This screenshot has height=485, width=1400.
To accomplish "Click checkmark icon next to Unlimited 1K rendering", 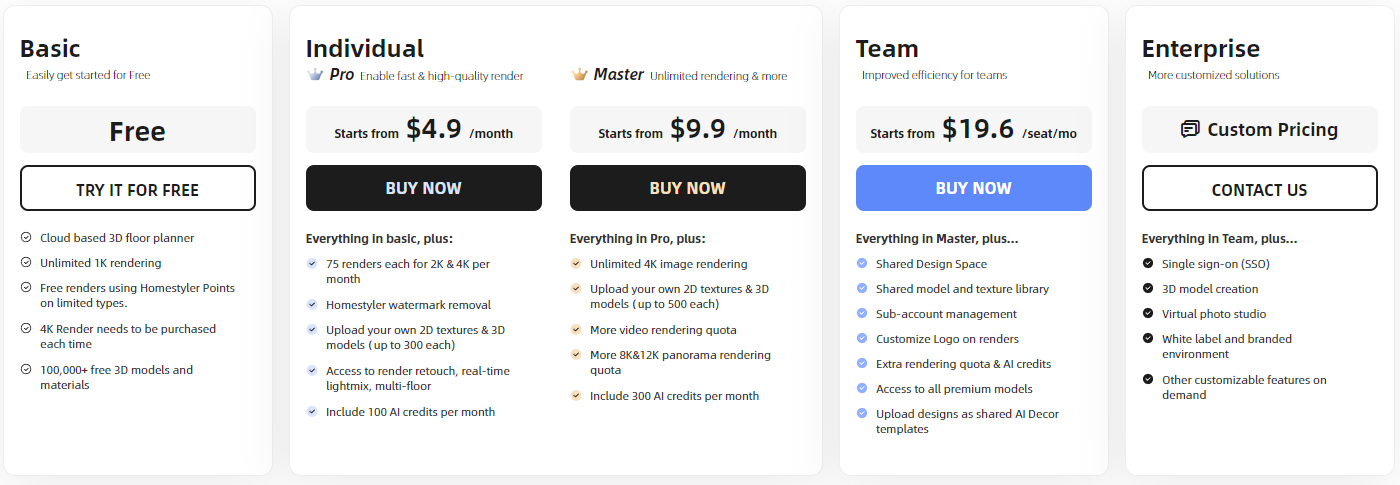I will (x=25, y=263).
